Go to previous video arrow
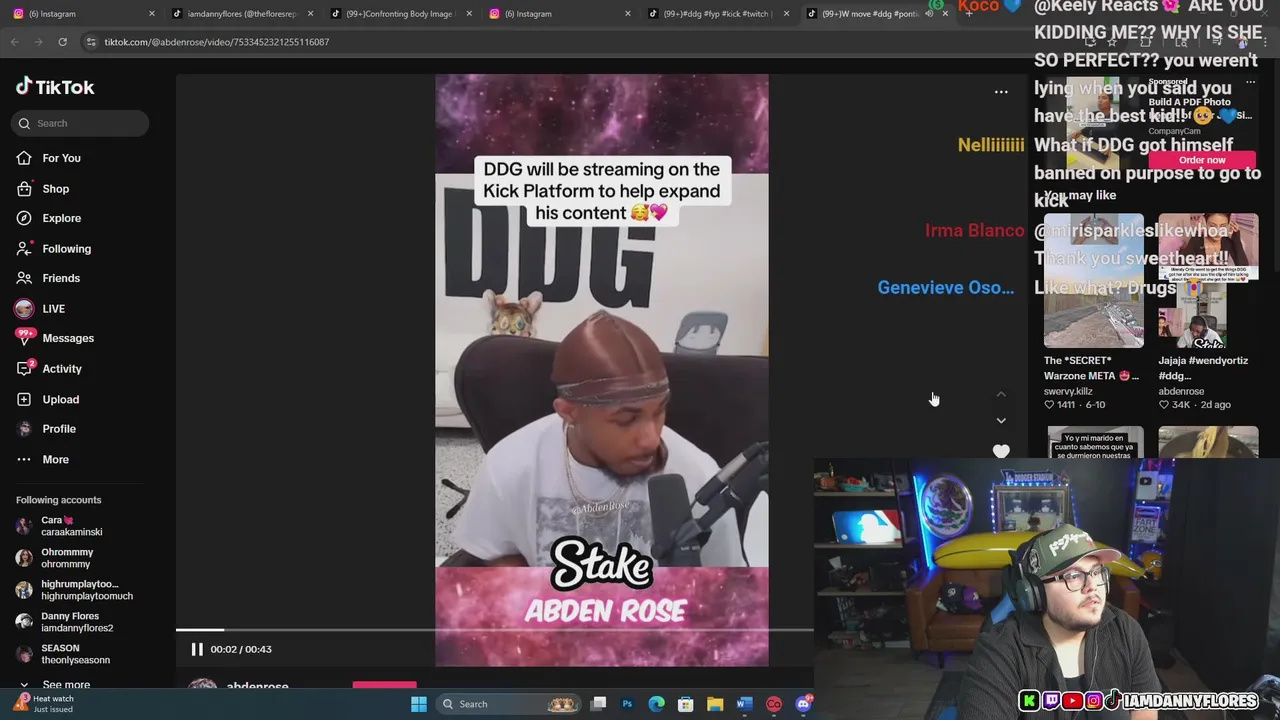1280x720 pixels. click(x=1001, y=394)
